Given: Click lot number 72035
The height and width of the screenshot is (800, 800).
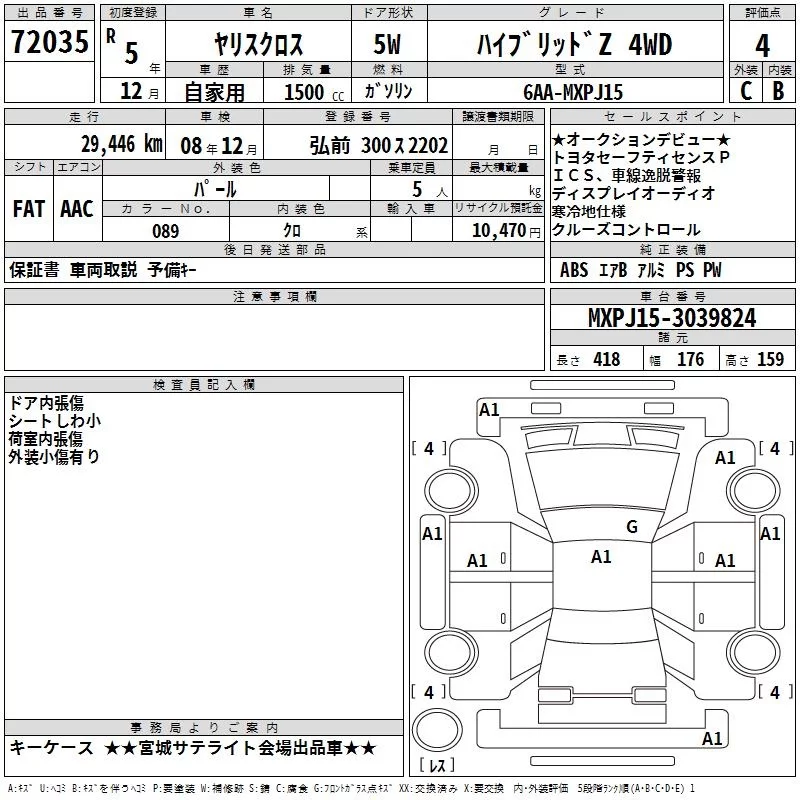Looking at the screenshot, I should 49,42.
